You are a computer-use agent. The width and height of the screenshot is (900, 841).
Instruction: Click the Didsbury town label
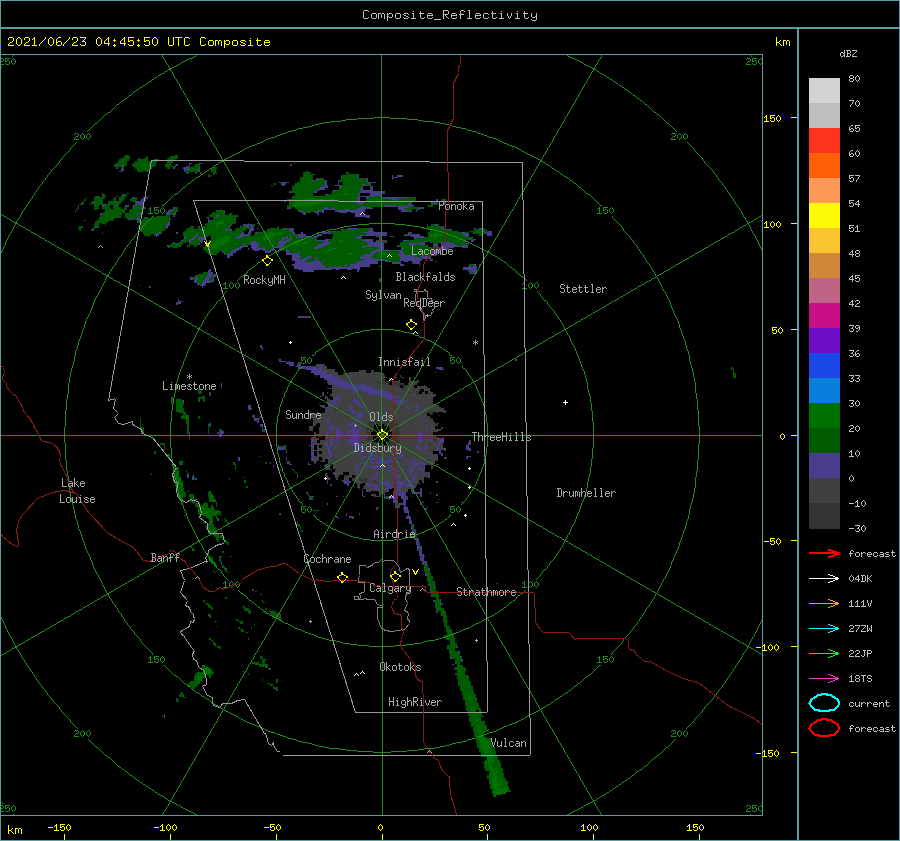(378, 448)
